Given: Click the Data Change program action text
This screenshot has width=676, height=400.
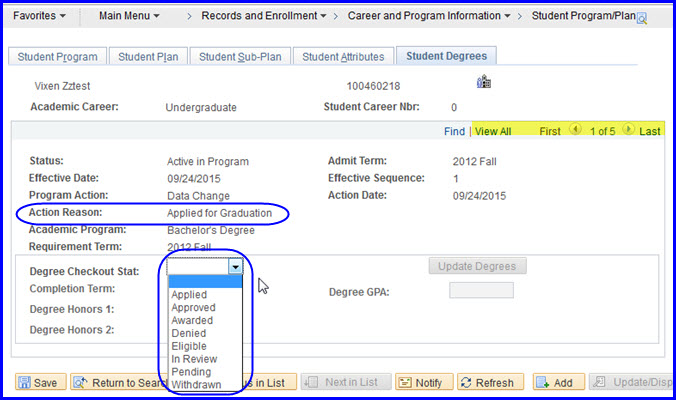Looking at the screenshot, I should (198, 196).
